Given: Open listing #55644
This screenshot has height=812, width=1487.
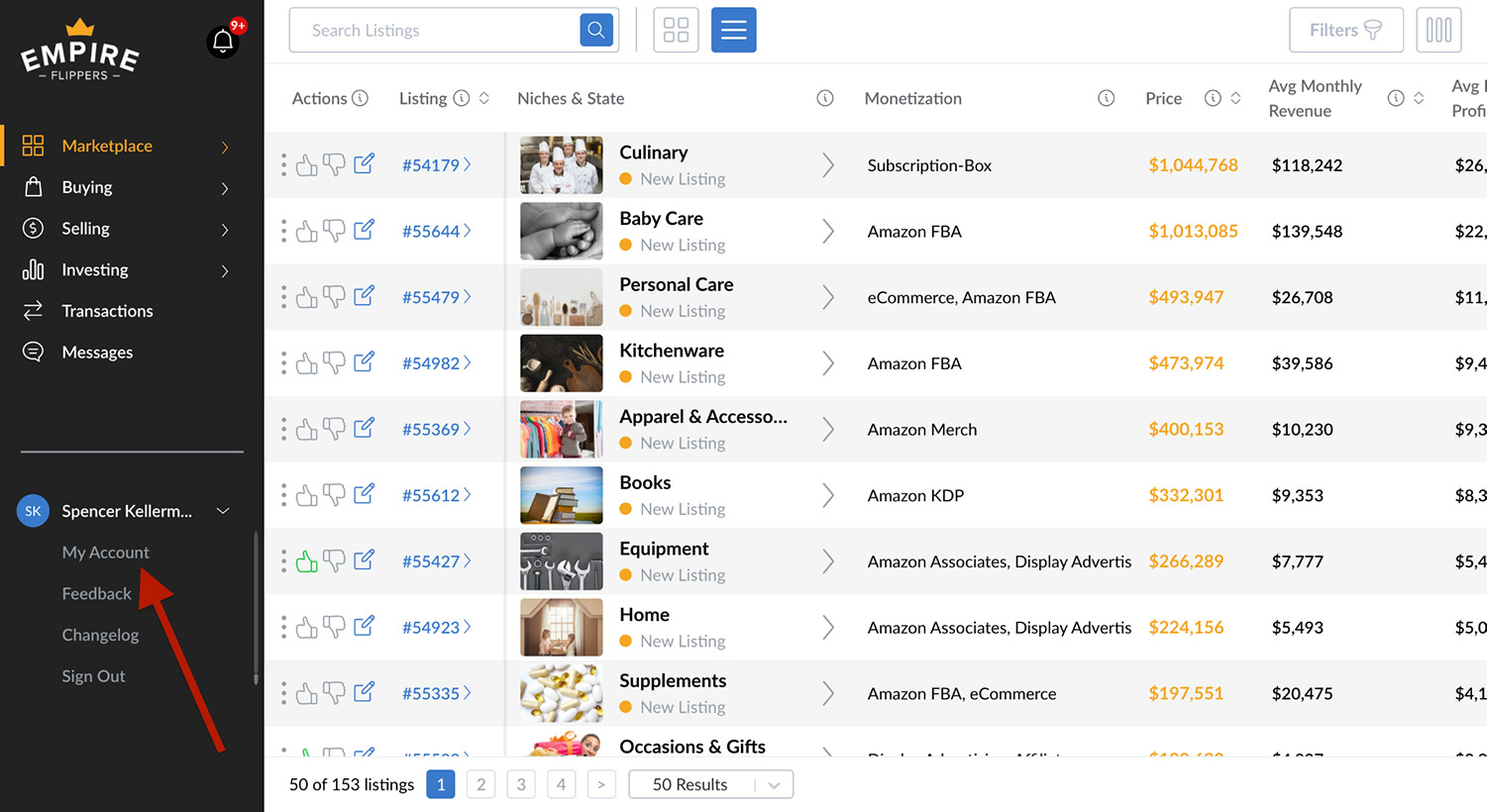Looking at the screenshot, I should coord(436,231).
